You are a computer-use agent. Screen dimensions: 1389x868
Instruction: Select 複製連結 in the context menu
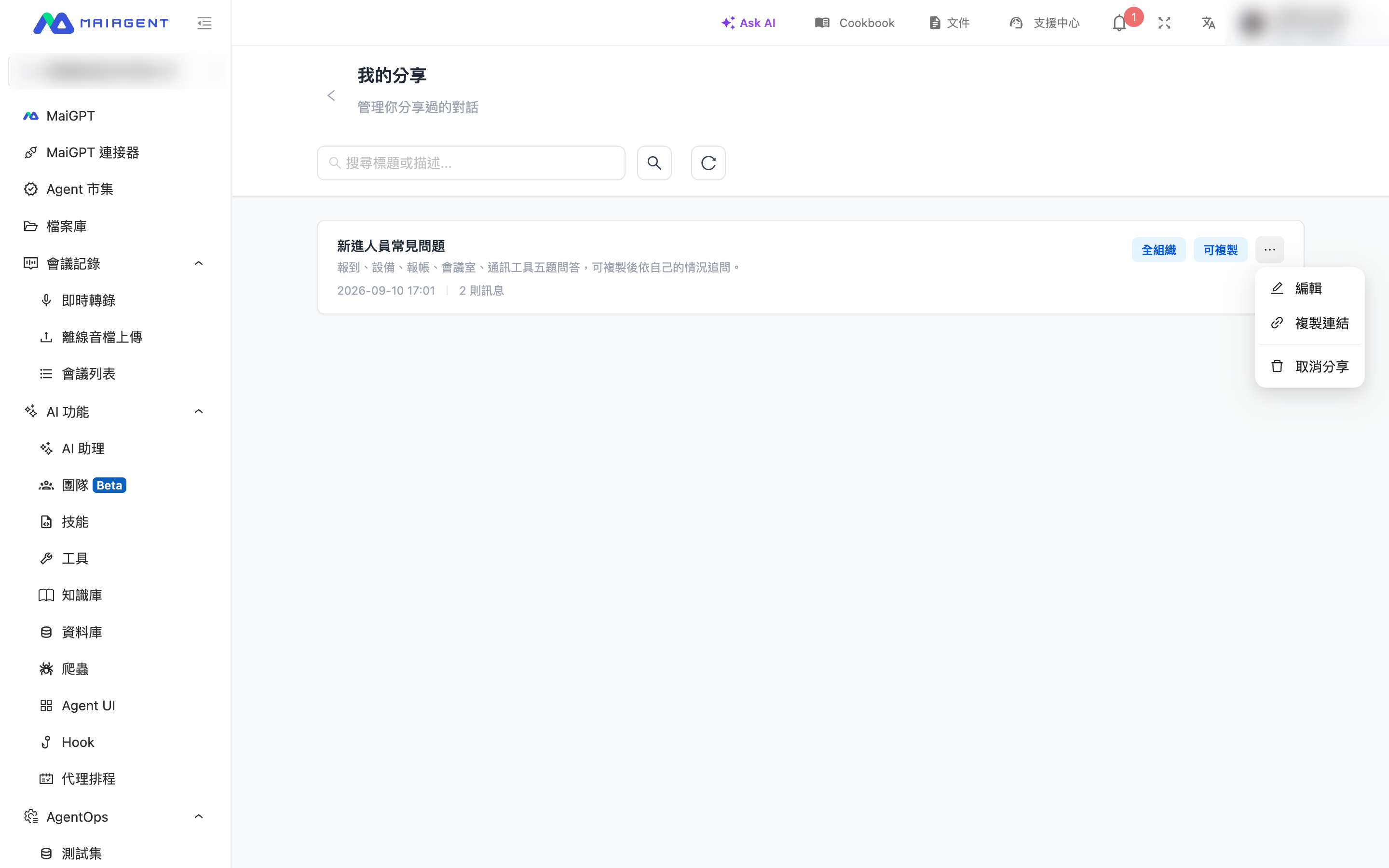coord(1309,323)
